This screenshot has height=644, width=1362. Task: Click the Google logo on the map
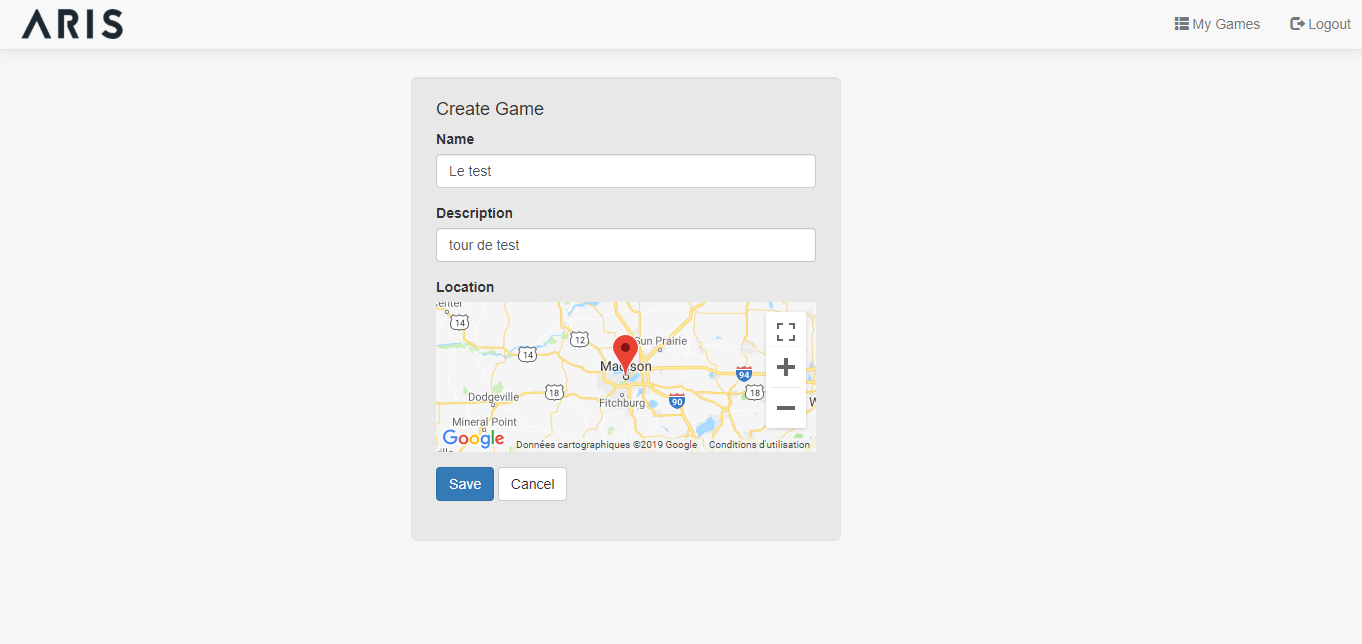473,438
